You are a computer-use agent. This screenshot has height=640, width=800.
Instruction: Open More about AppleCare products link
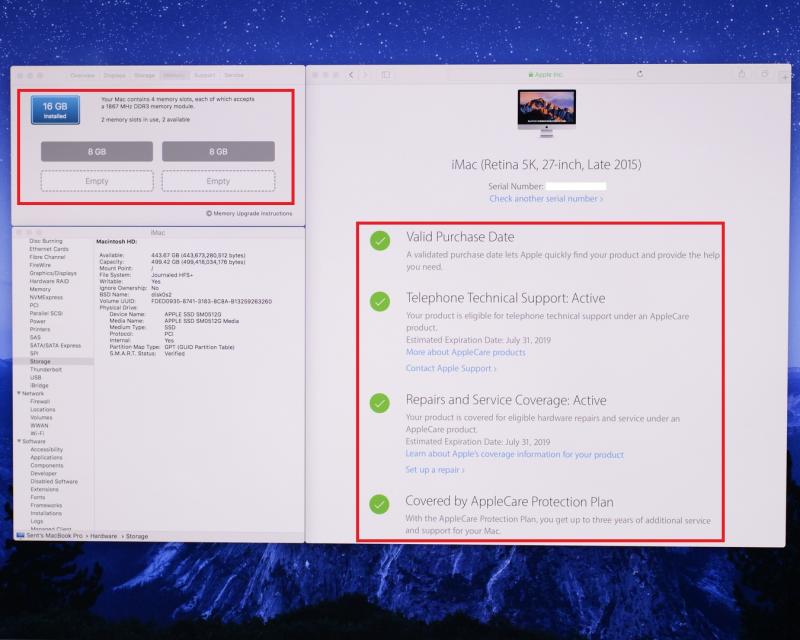click(465, 352)
